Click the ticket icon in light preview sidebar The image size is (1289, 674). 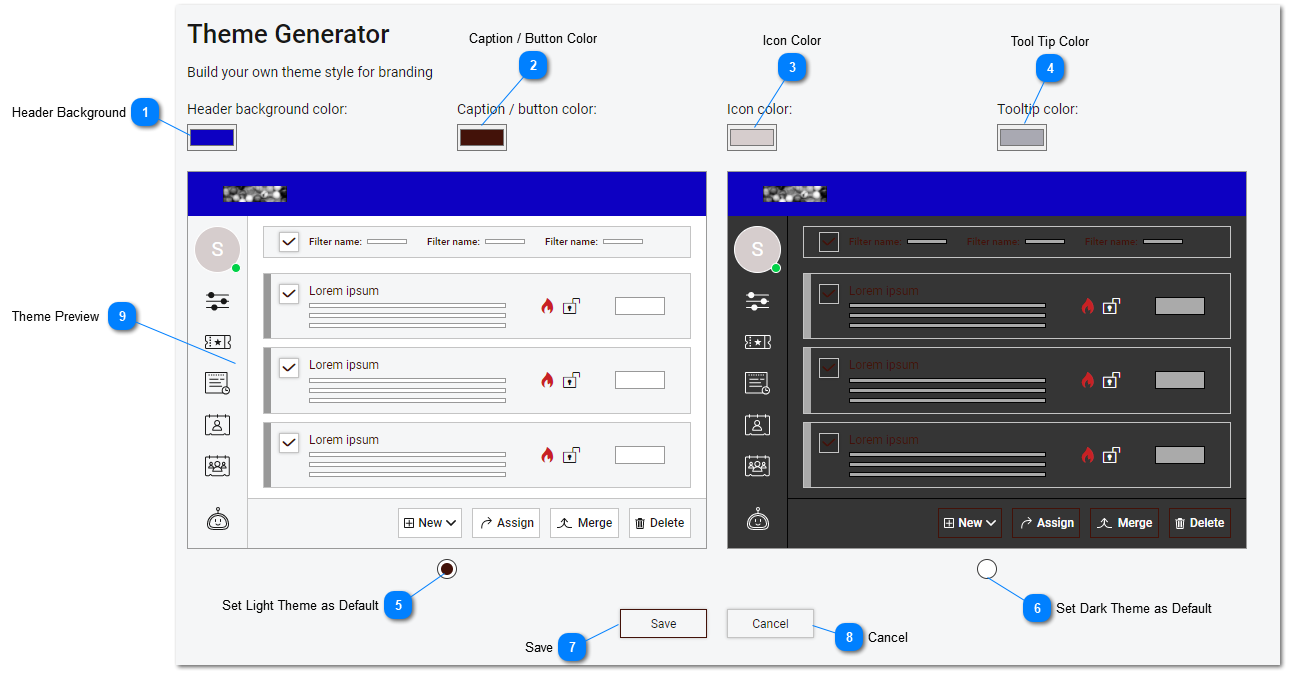217,342
